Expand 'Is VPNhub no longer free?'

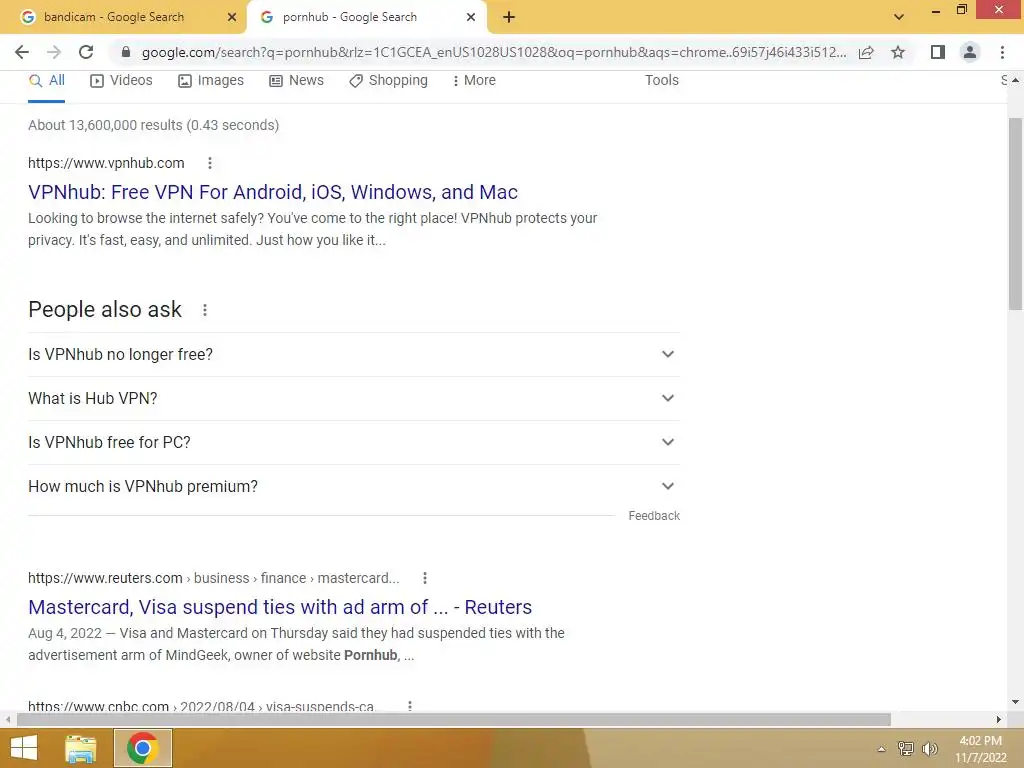[x=354, y=355]
